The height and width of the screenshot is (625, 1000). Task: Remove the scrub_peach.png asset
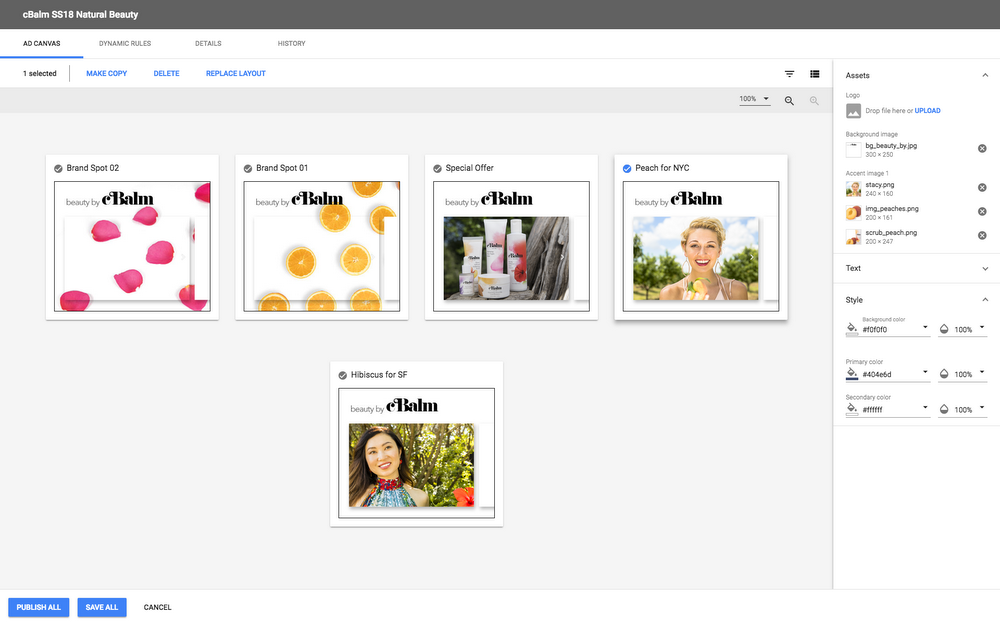(982, 236)
